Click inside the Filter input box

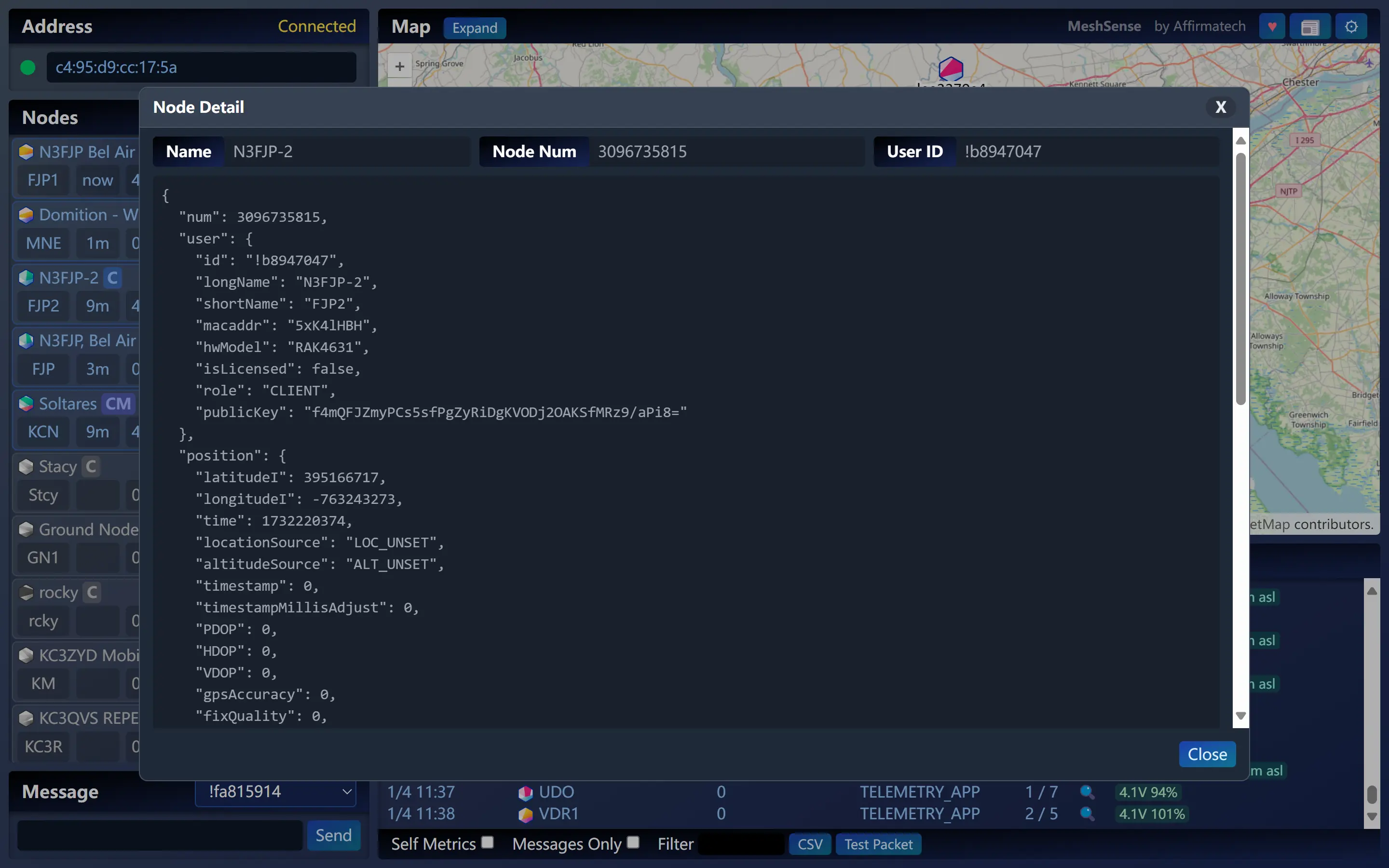click(x=739, y=843)
